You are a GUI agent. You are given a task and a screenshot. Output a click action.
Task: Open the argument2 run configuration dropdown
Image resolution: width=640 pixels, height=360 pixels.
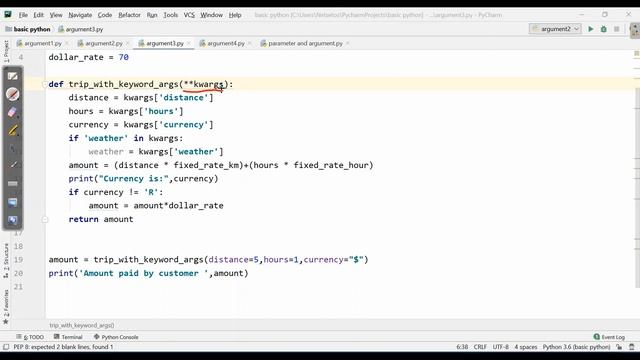555,29
